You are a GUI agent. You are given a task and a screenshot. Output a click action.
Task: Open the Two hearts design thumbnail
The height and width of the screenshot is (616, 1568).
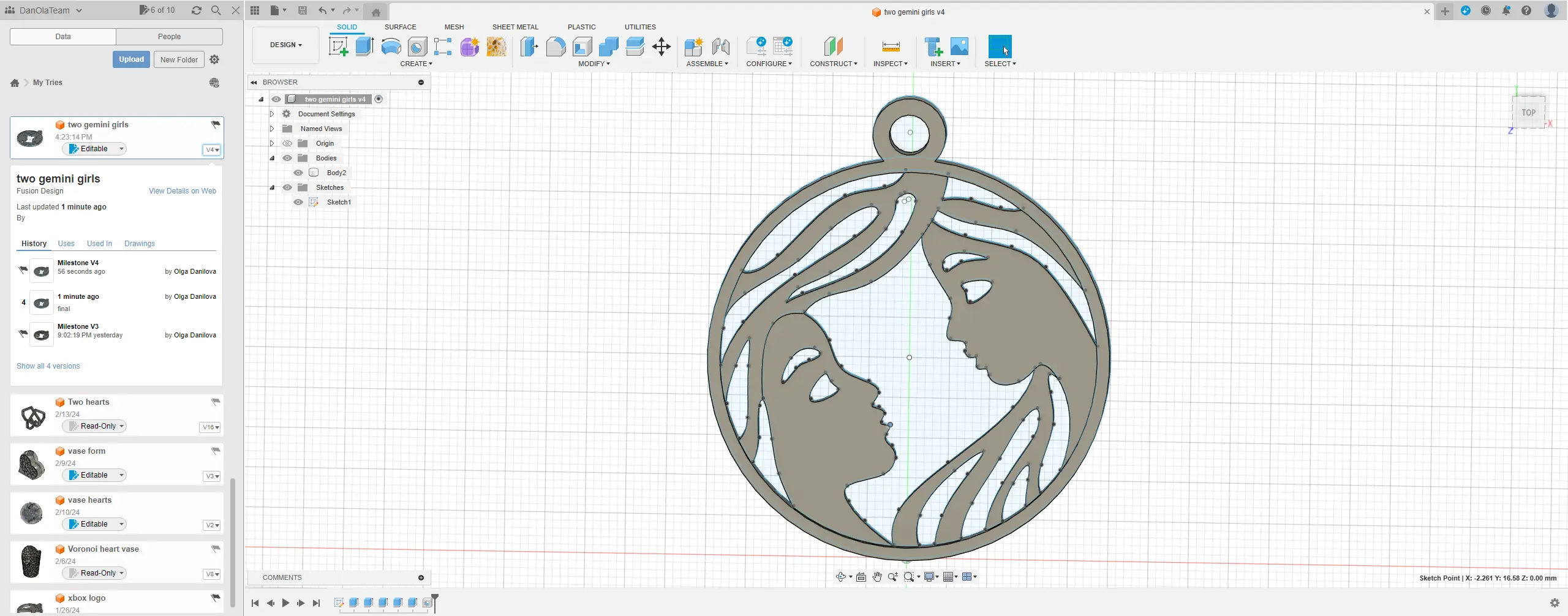pos(33,418)
